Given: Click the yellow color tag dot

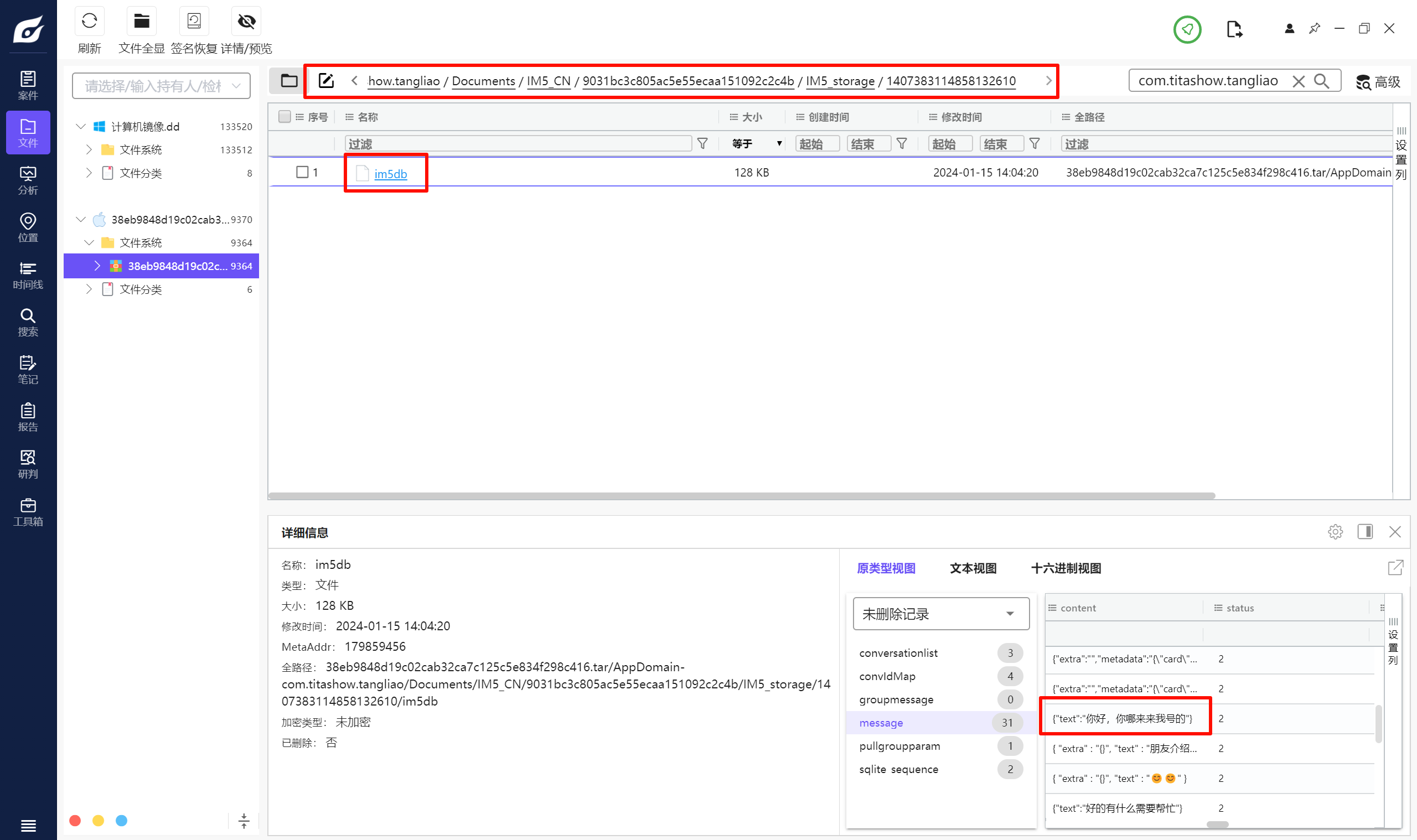Looking at the screenshot, I should (98, 820).
